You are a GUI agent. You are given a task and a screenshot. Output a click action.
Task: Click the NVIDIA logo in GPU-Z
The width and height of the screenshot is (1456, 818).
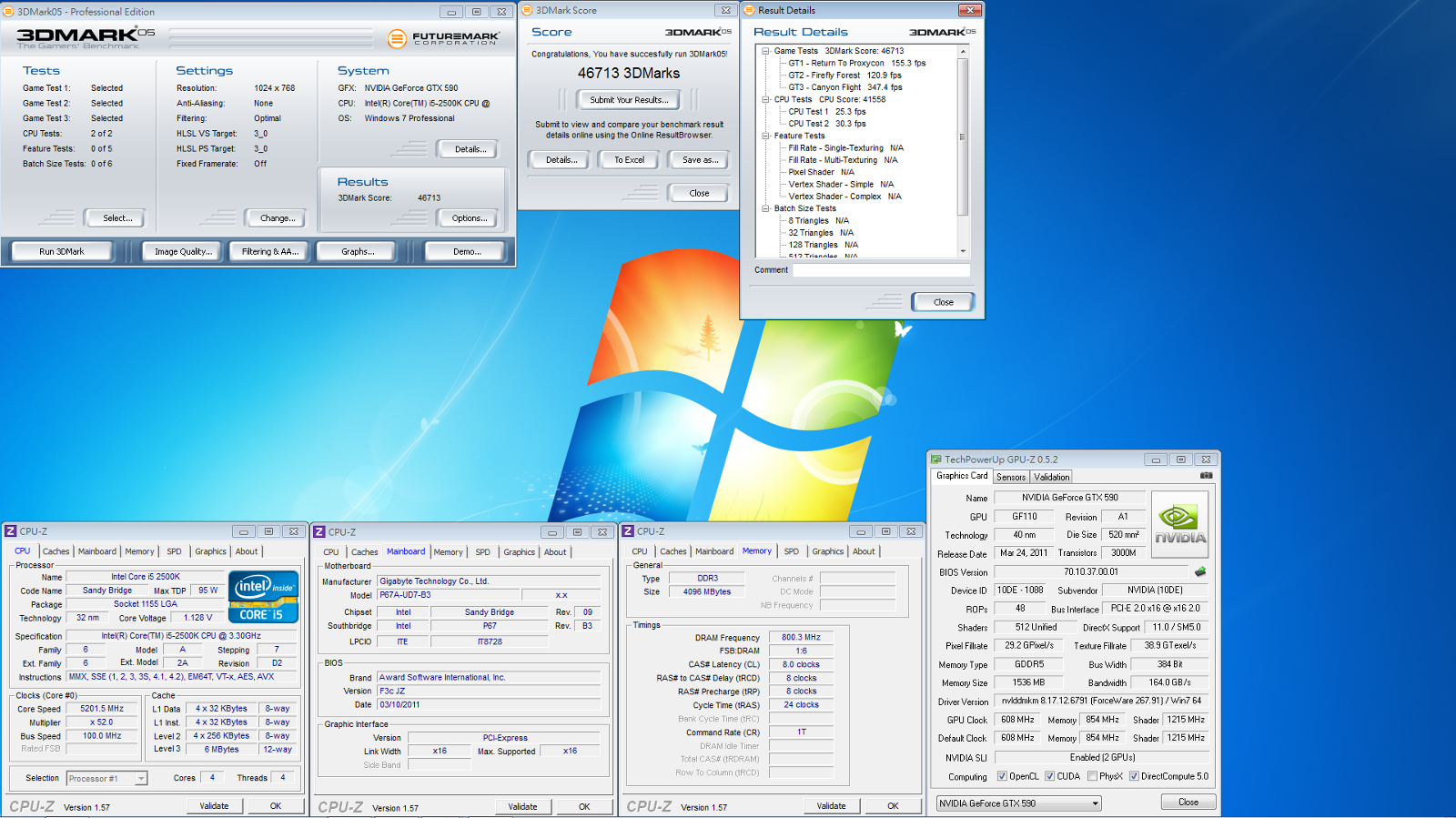pyautogui.click(x=1180, y=525)
